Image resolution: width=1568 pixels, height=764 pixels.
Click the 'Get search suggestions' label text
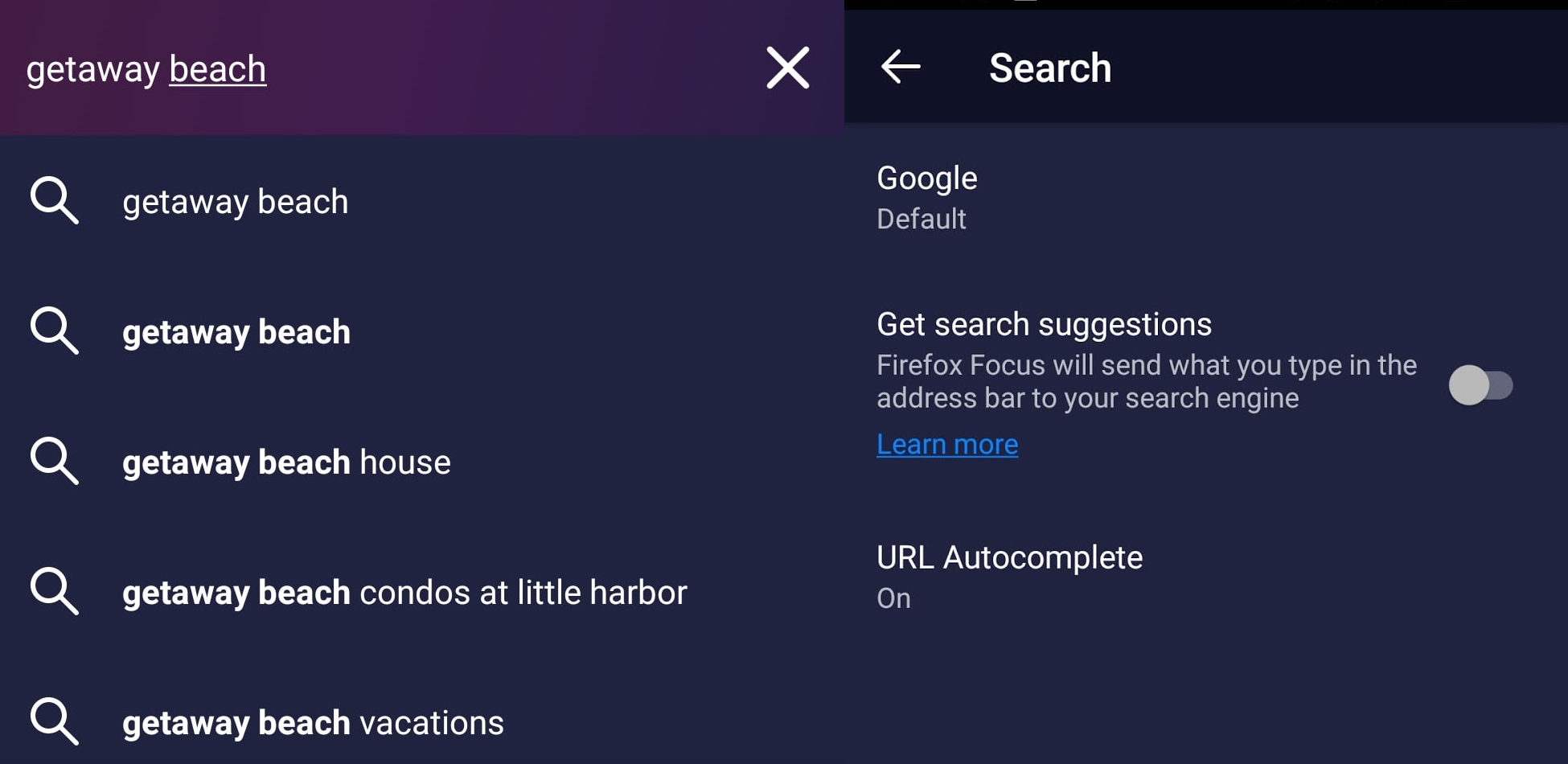pyautogui.click(x=1044, y=324)
